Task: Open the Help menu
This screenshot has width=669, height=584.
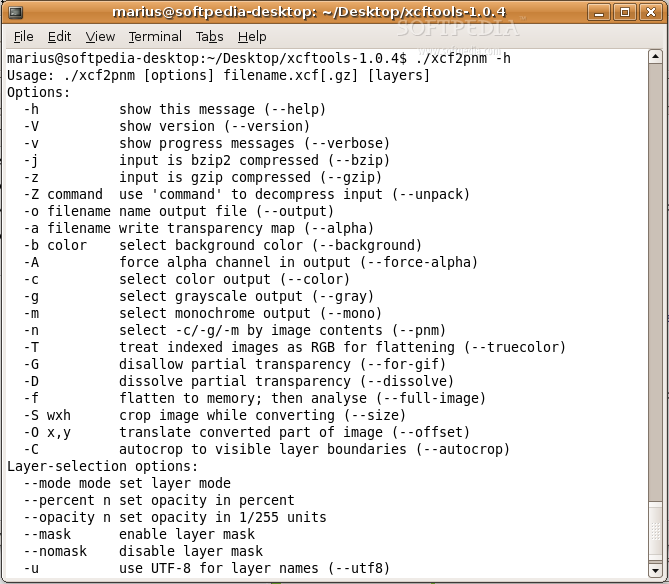Action: click(x=252, y=36)
